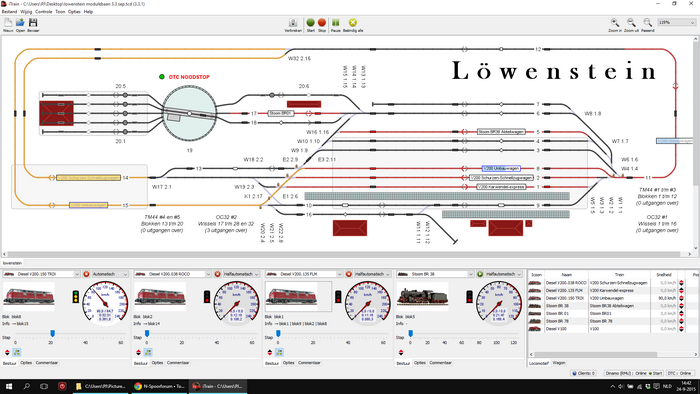Click the turntable 19 on the layout
This screenshot has height=394, width=700.
[x=189, y=113]
